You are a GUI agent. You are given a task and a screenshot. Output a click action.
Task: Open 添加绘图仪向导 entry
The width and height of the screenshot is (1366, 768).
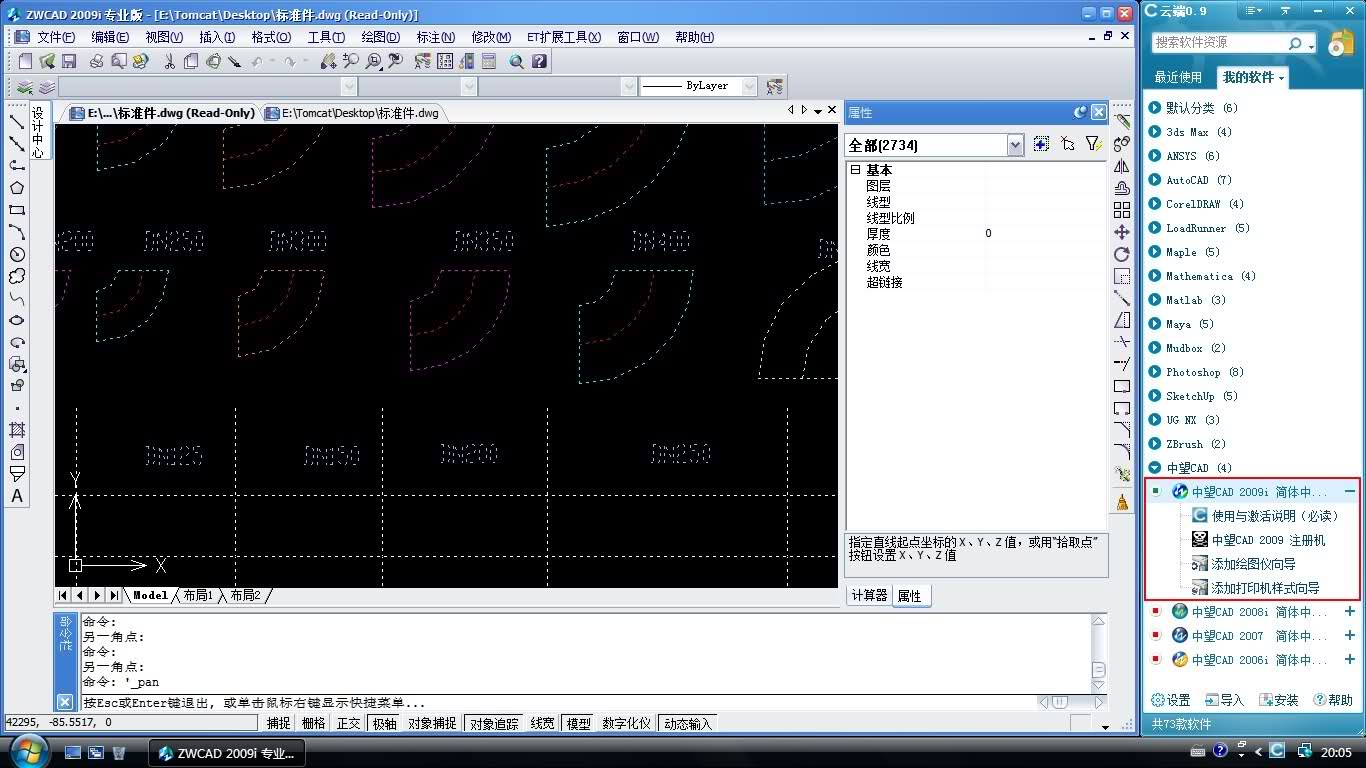click(1254, 564)
